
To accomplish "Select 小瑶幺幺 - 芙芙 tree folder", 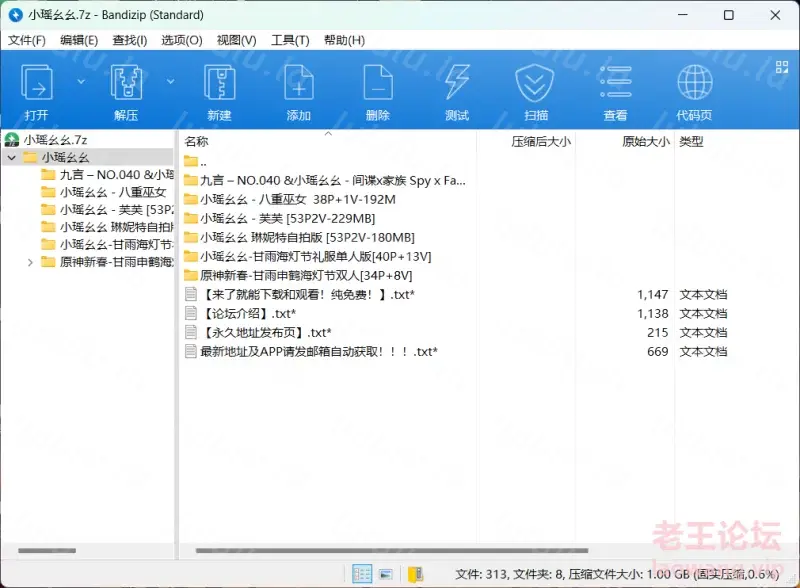I will tap(117, 210).
